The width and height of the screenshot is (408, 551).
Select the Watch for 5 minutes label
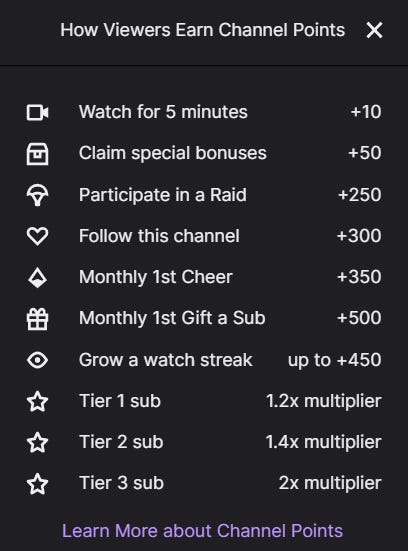163,112
